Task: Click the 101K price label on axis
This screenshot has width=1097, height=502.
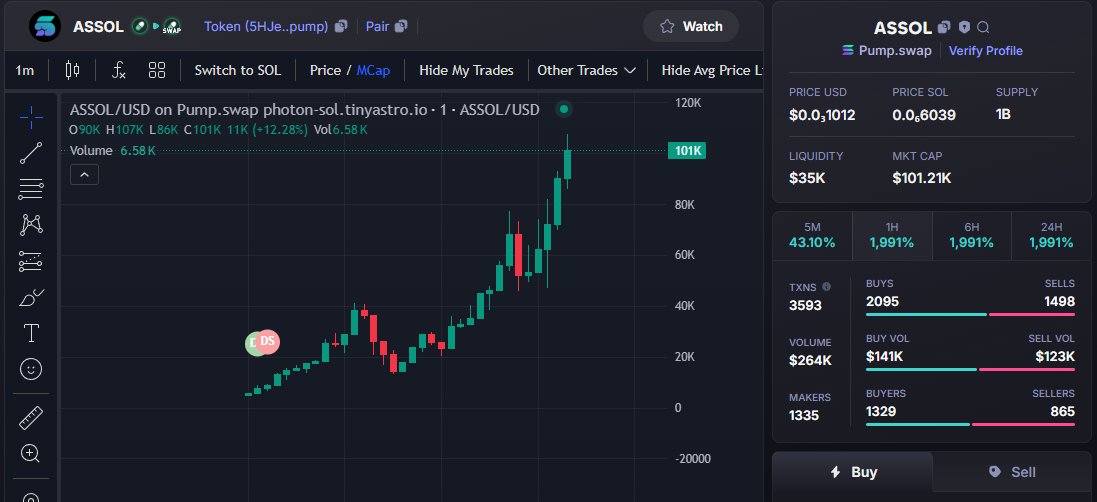Action: tap(686, 150)
